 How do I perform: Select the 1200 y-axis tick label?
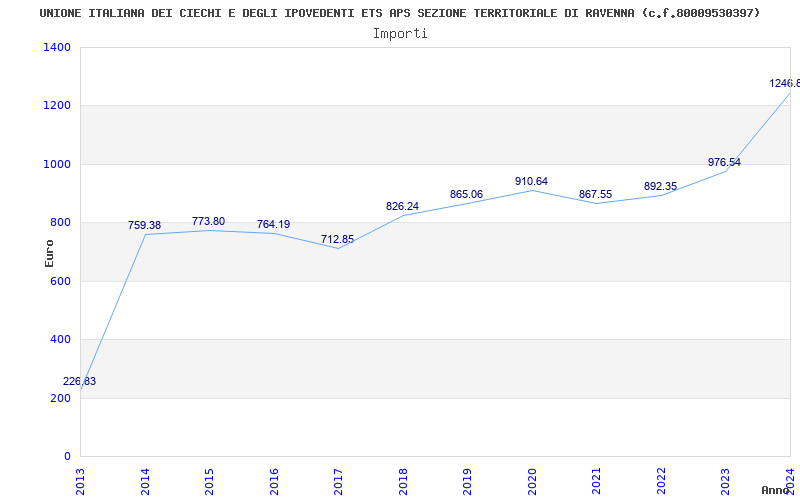[57, 106]
